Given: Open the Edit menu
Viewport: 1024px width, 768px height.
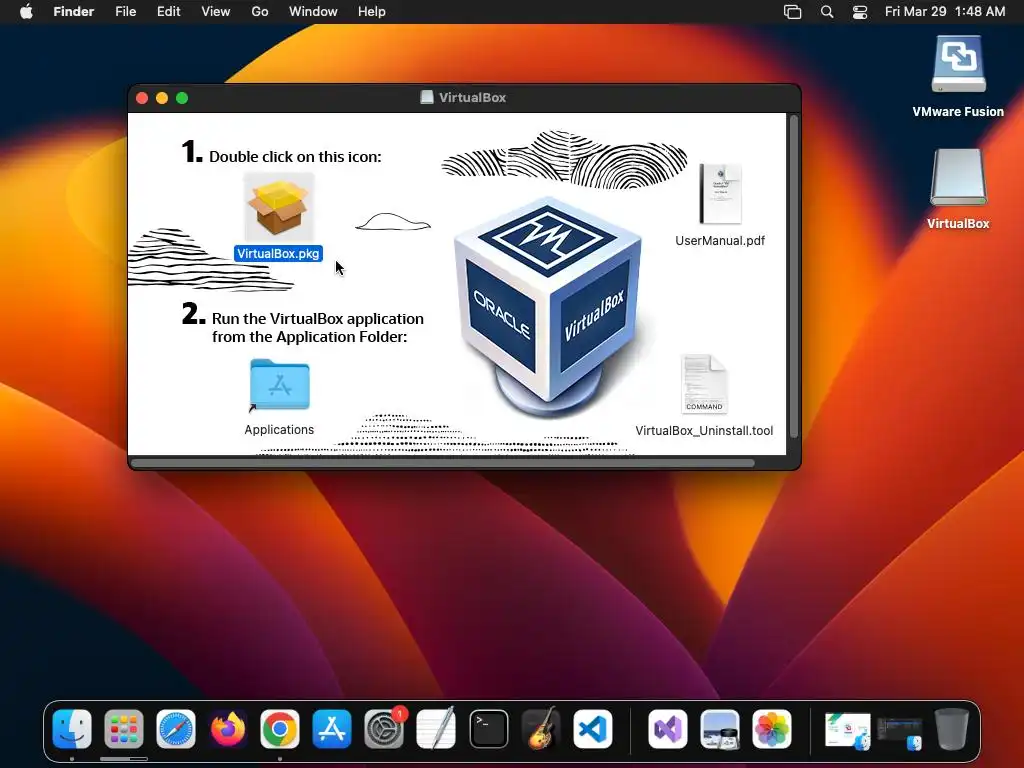Looking at the screenshot, I should [x=168, y=12].
